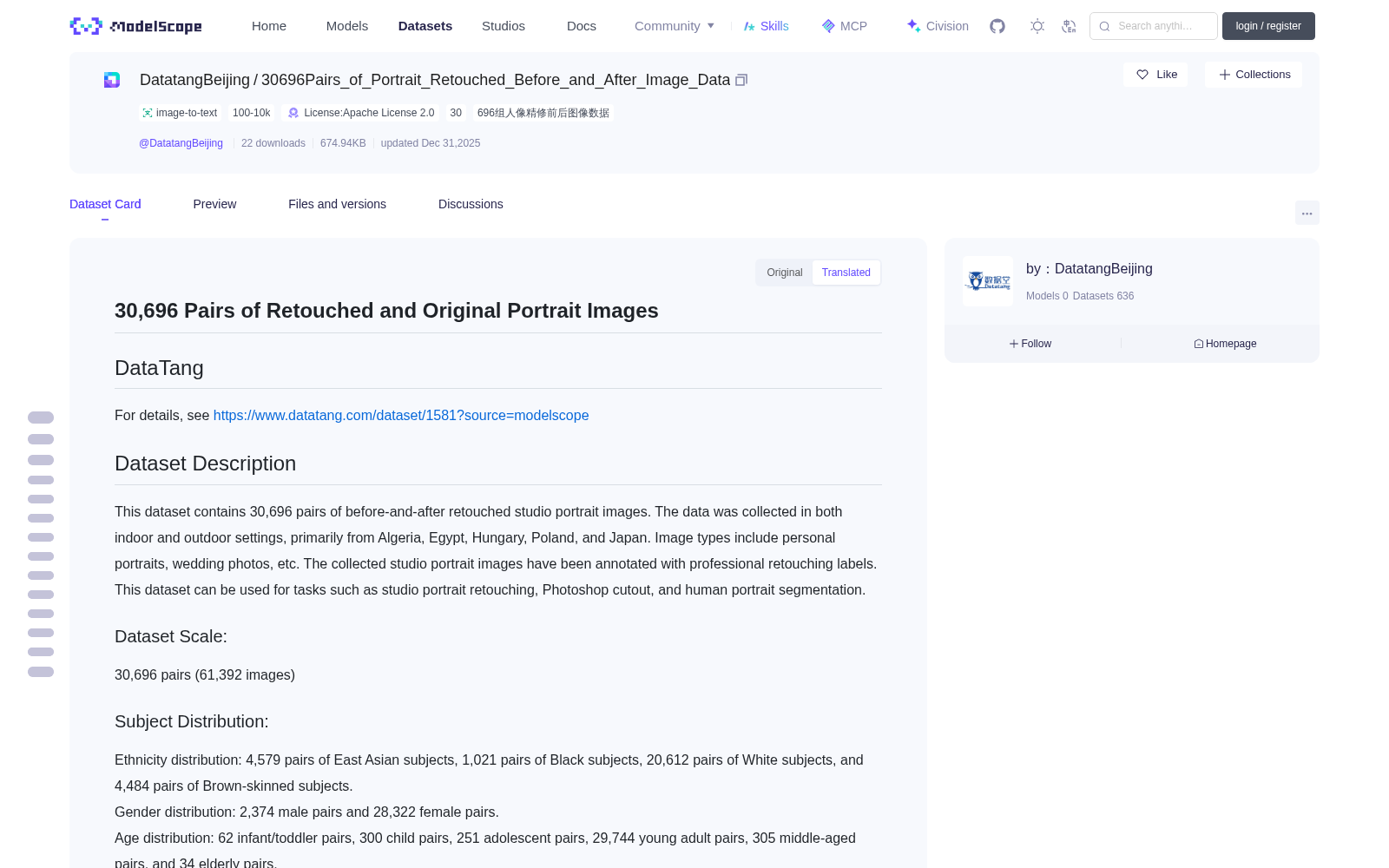The height and width of the screenshot is (868, 1389).
Task: Click the Chinese 696组人像精修 tag
Action: (543, 113)
